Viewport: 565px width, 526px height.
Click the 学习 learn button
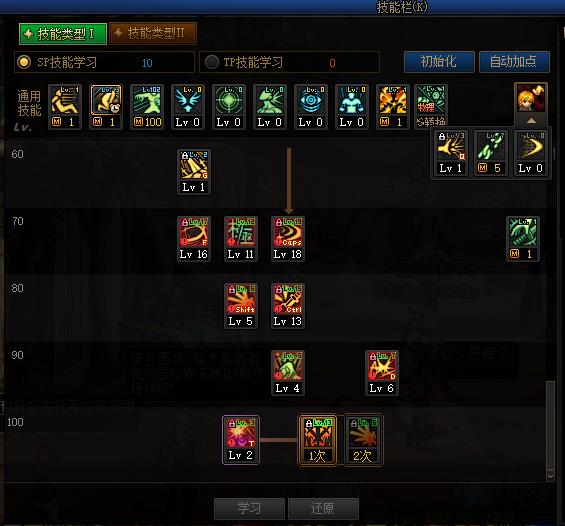(249, 508)
